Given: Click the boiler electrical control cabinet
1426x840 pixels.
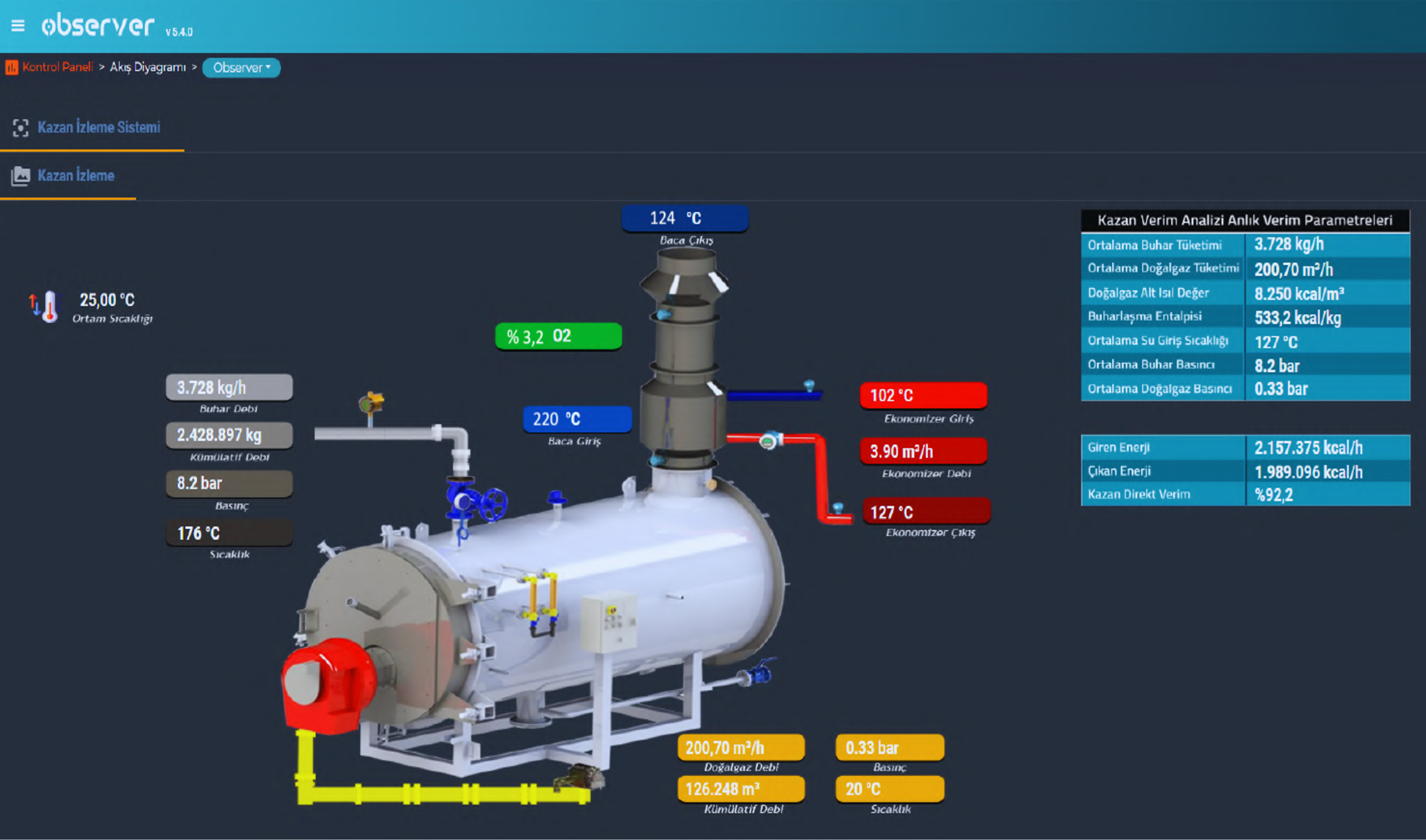Looking at the screenshot, I should (x=608, y=622).
